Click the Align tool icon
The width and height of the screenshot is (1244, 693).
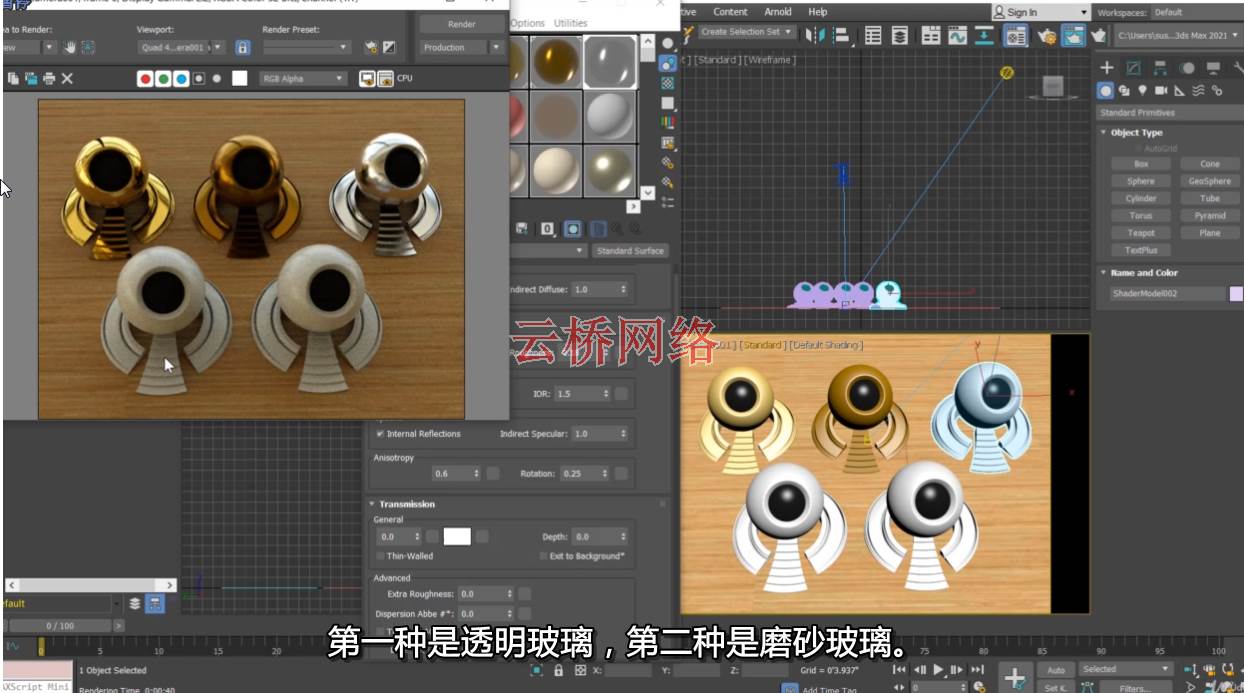point(840,35)
